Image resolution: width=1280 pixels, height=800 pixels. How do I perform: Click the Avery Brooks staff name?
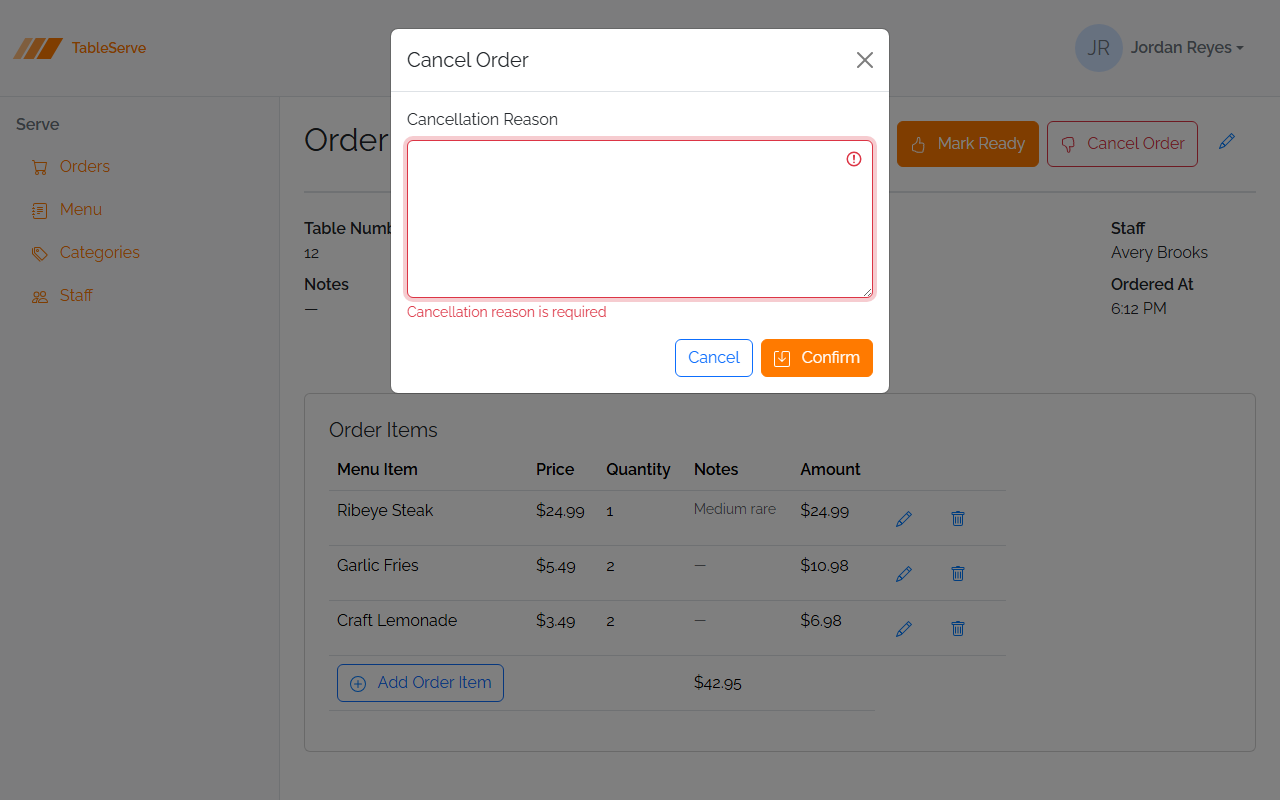[x=1159, y=253]
